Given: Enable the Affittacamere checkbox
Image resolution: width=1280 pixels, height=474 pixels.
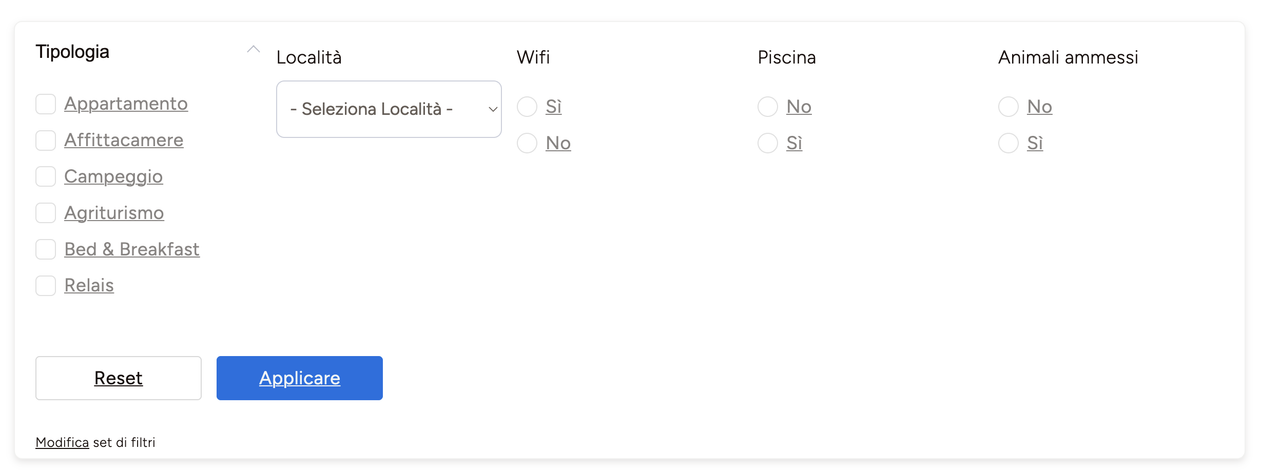Looking at the screenshot, I should coord(46,140).
